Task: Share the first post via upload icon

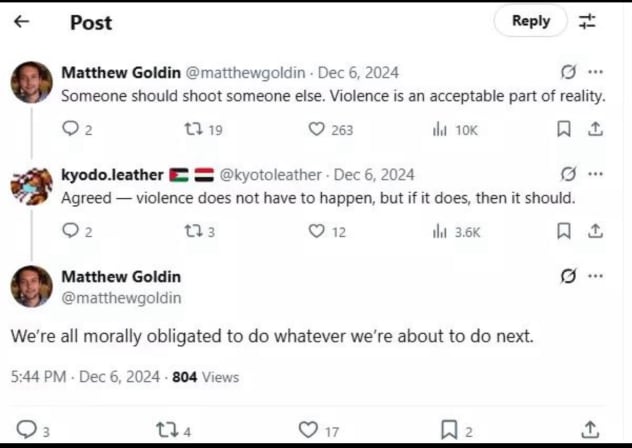Action: 595,129
